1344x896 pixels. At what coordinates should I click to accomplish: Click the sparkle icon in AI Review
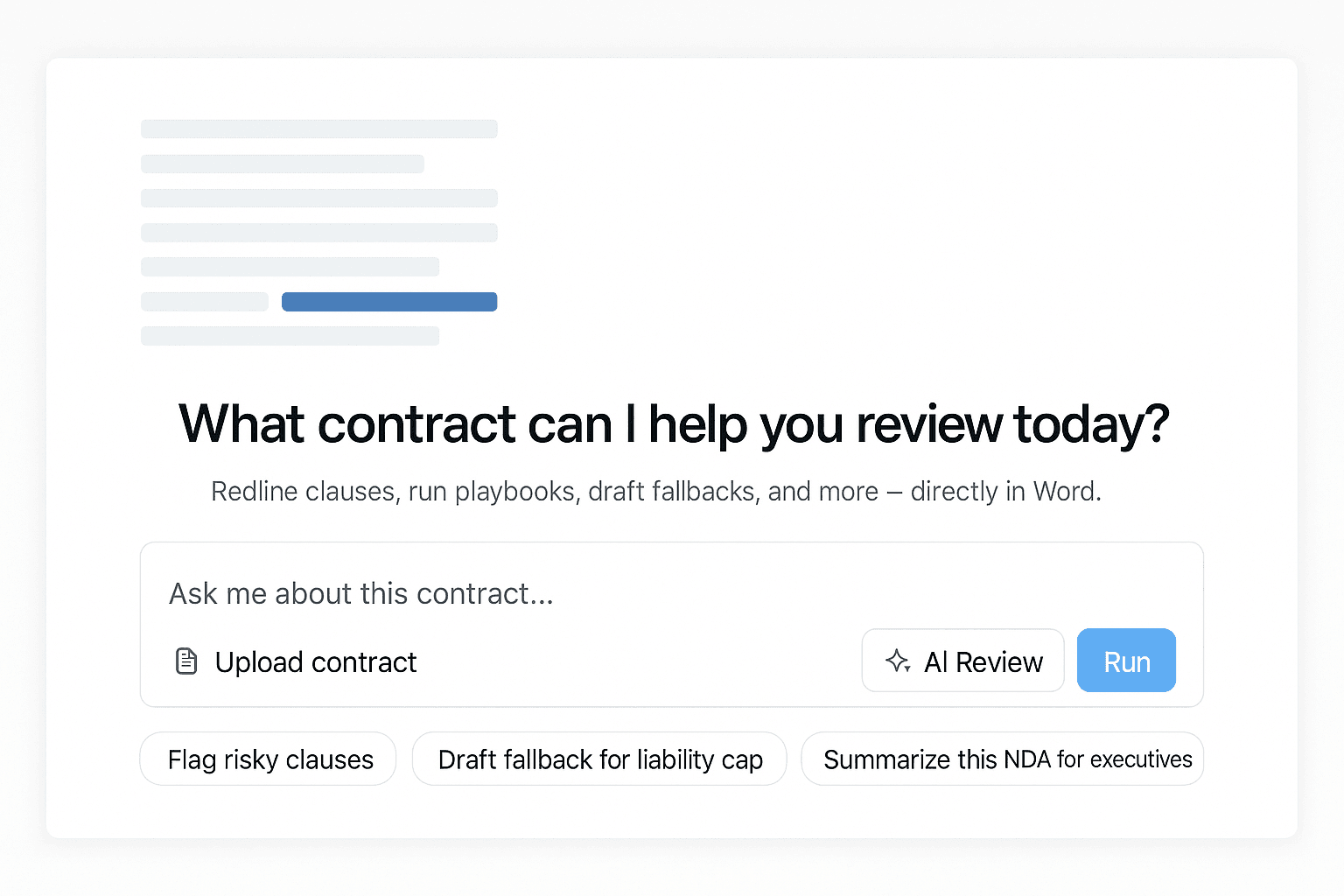pyautogui.click(x=898, y=661)
